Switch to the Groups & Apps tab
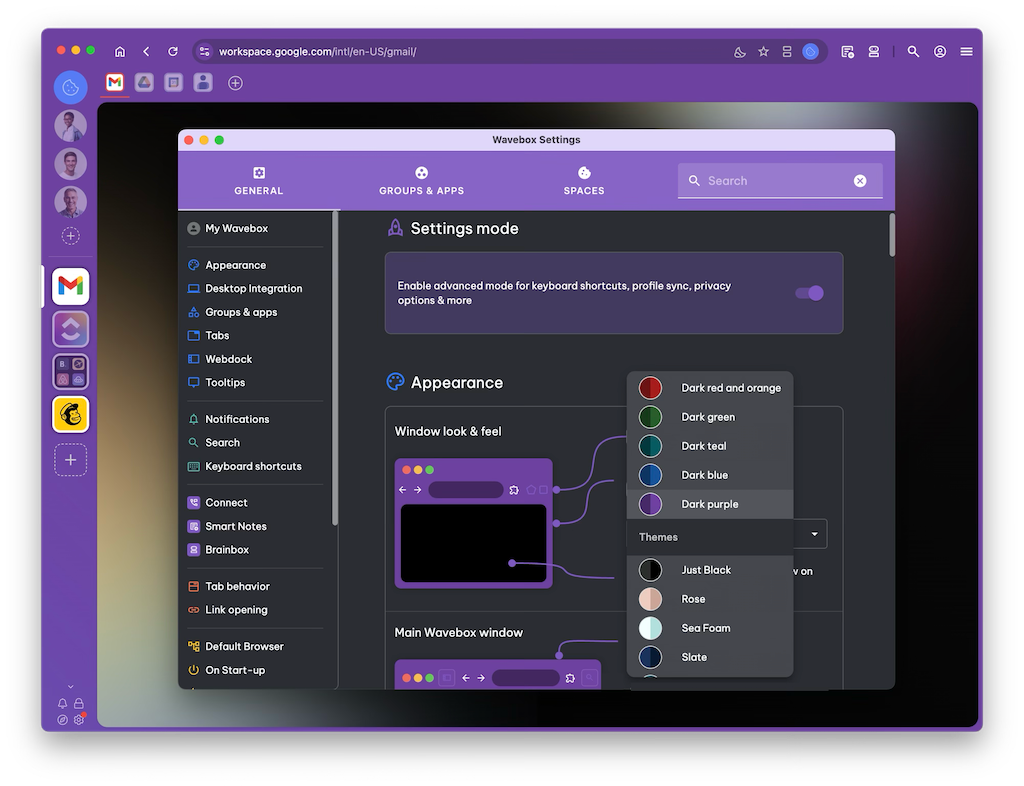 click(421, 181)
